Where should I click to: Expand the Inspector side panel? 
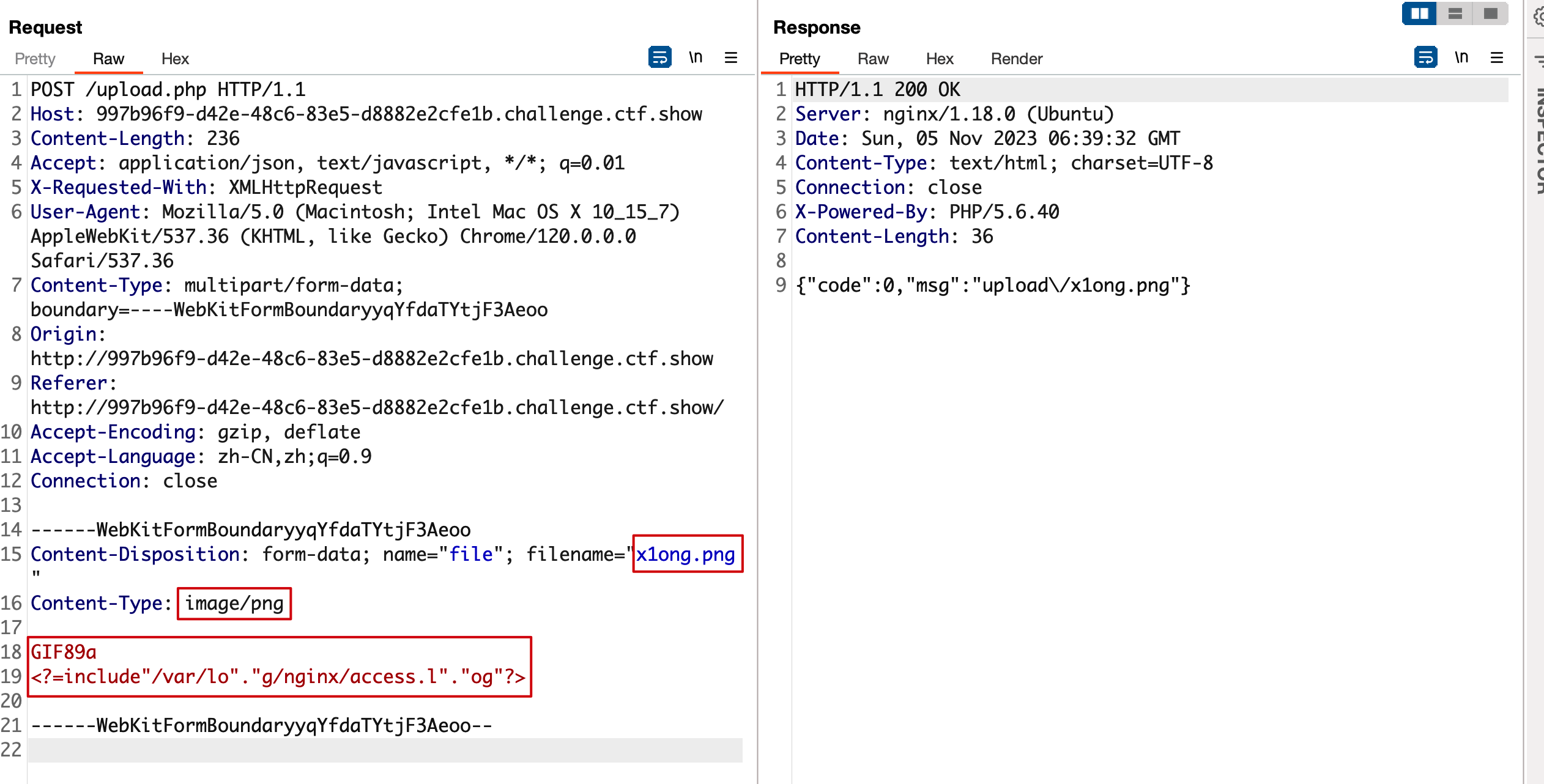(x=1538, y=141)
